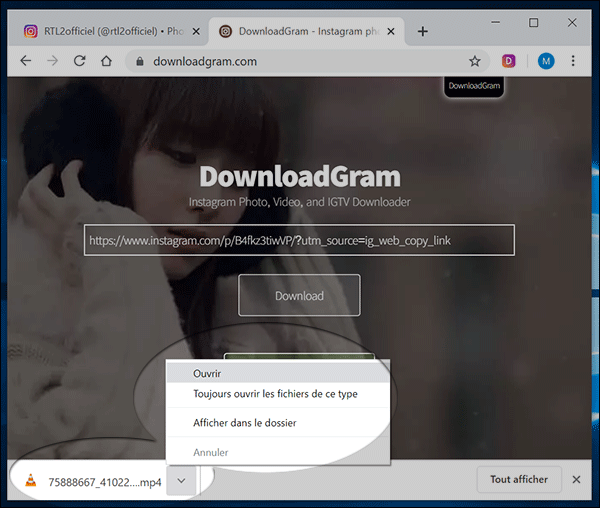600x508 pixels.
Task: Click the browser back arrow
Action: click(26, 61)
